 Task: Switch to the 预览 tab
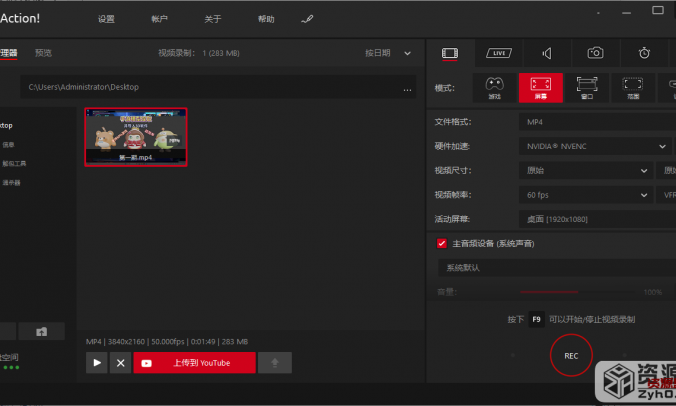click(43, 53)
